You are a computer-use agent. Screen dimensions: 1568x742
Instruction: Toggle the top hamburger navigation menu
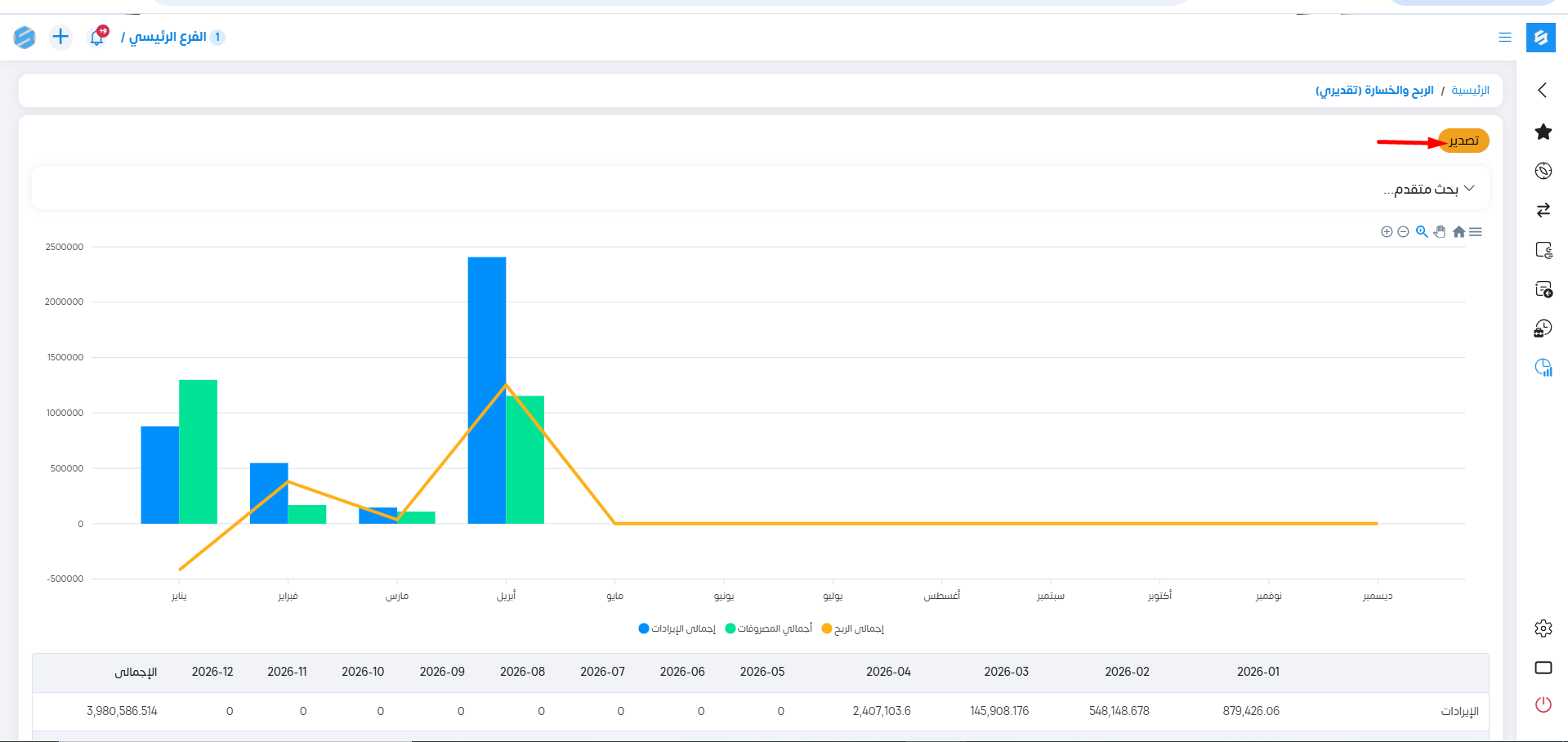coord(1505,38)
